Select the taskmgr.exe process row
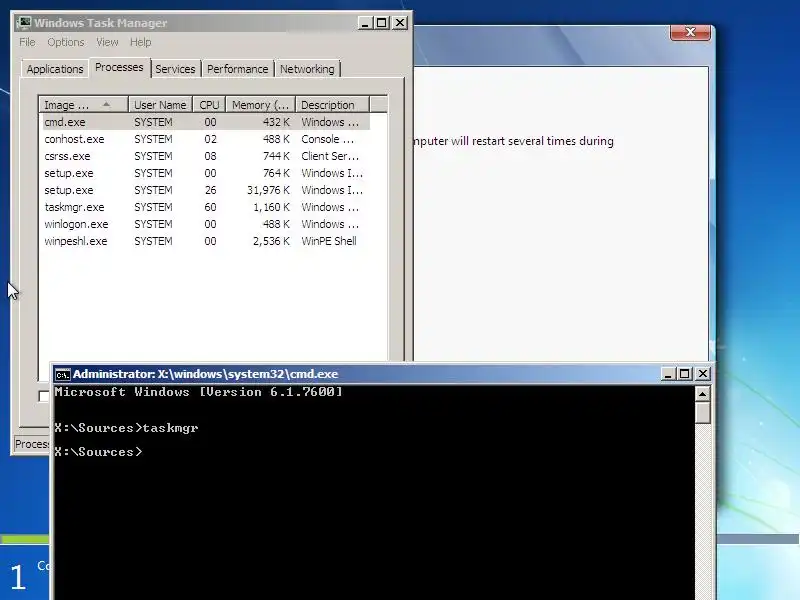 coord(206,207)
